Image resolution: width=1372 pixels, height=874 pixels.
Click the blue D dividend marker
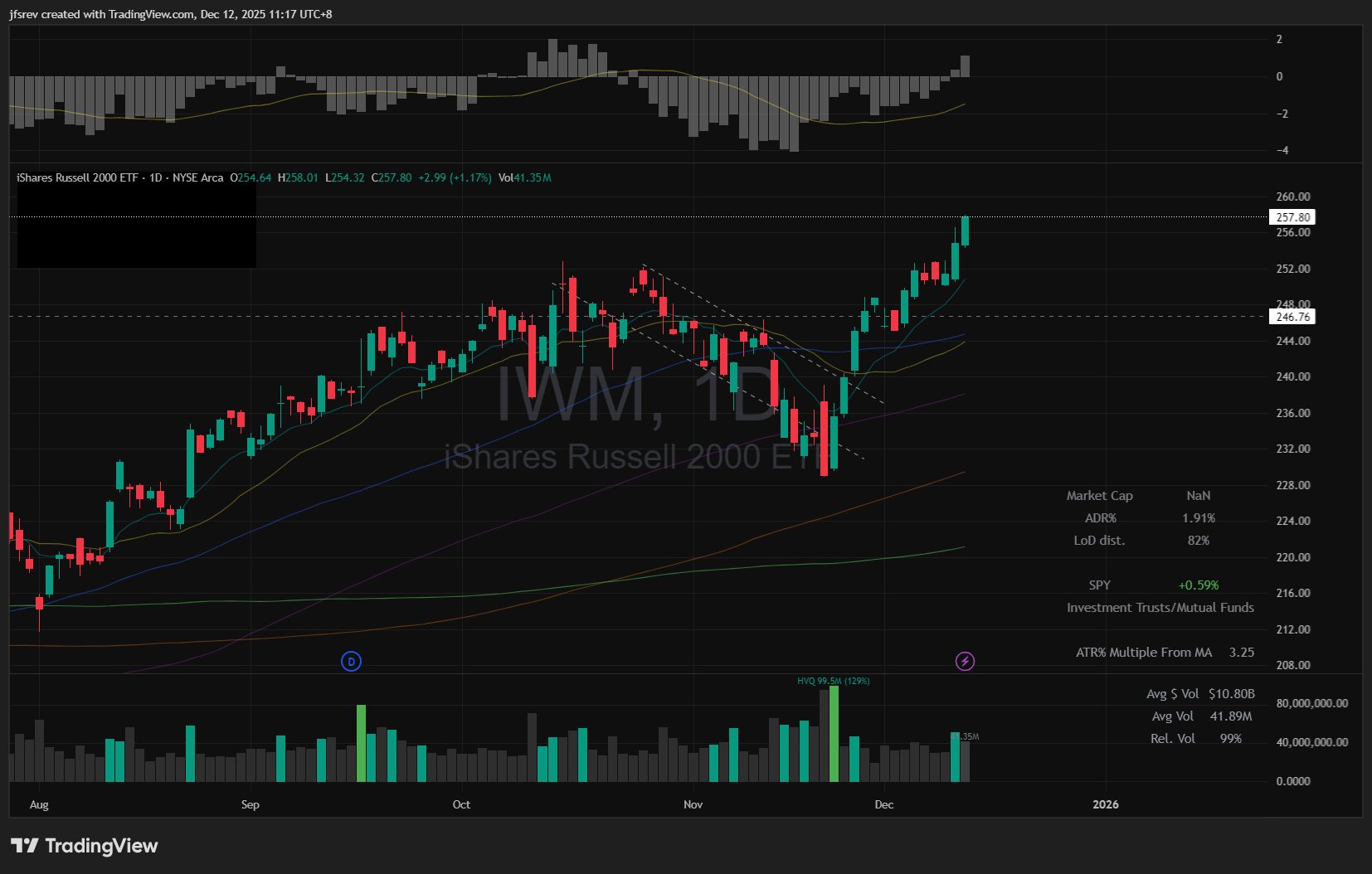pos(351,662)
